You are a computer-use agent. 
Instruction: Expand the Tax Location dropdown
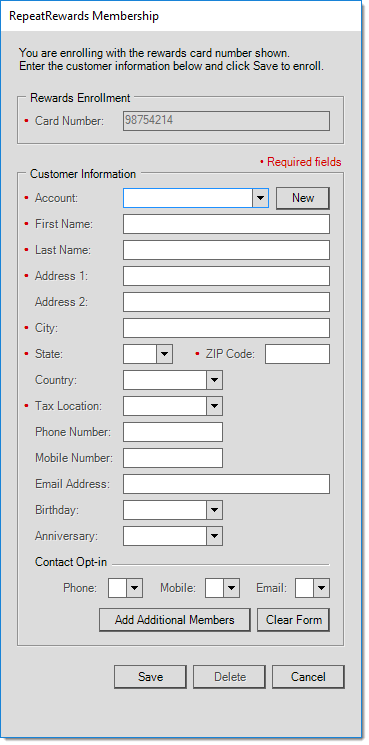coord(214,406)
